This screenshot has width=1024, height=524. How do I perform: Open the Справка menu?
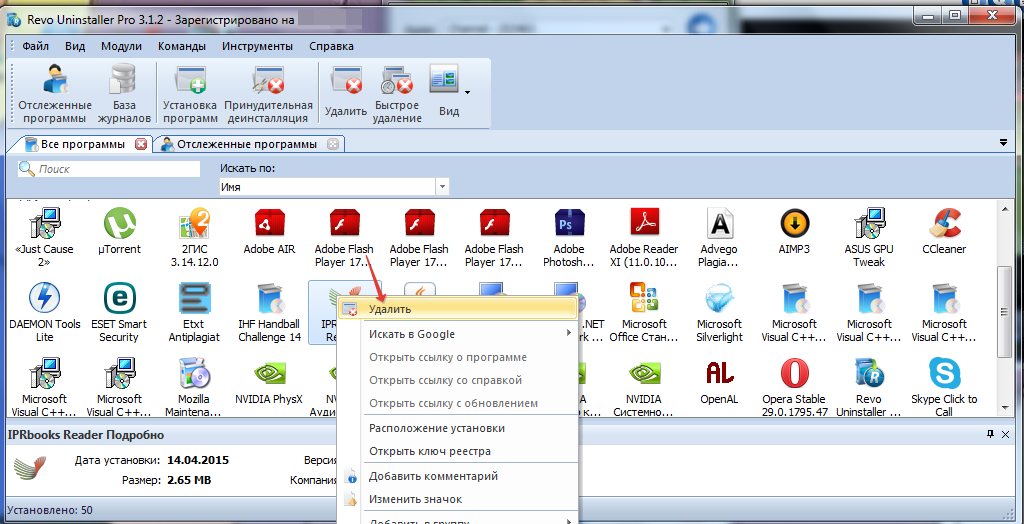331,46
